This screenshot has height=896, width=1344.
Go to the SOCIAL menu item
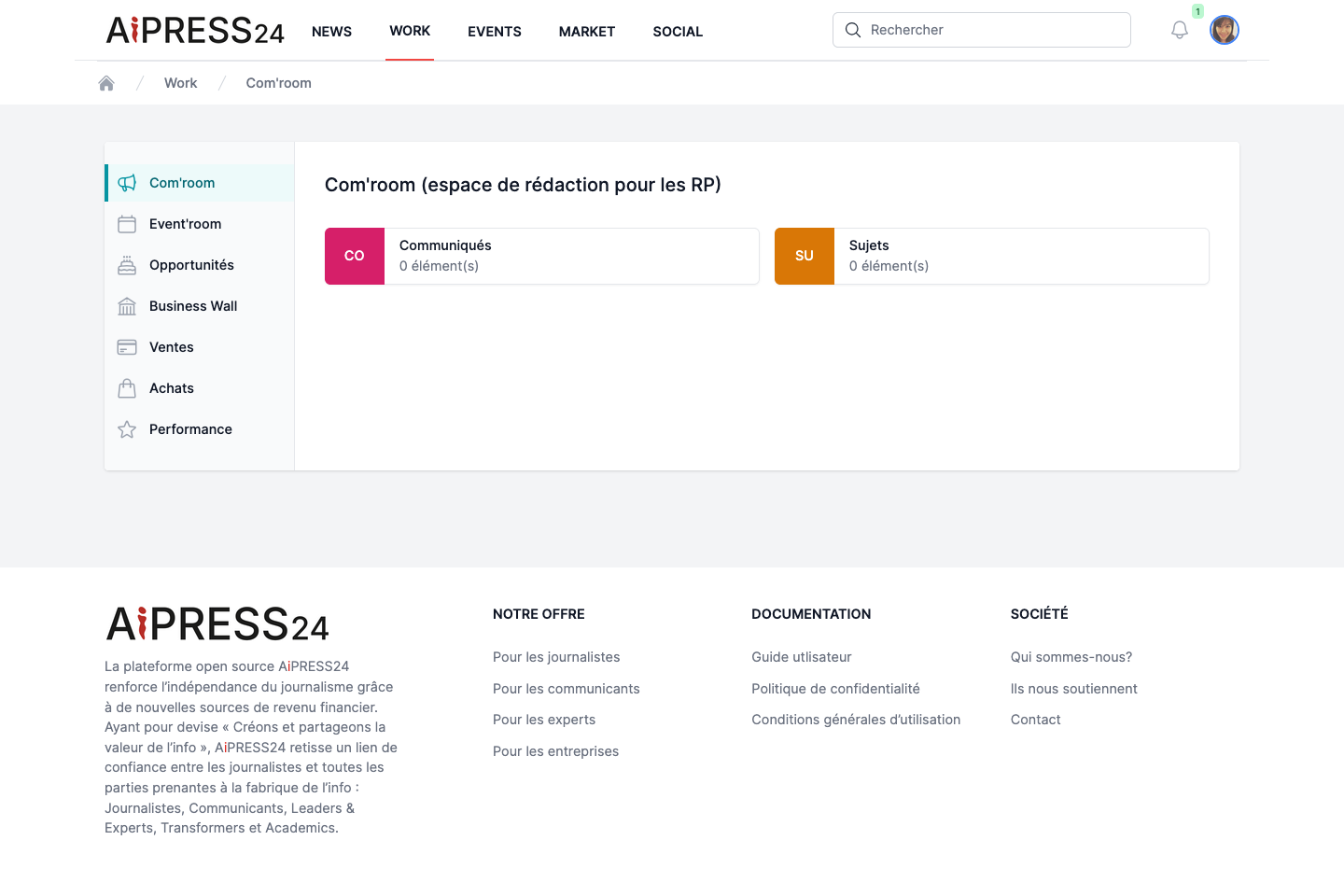click(x=678, y=32)
